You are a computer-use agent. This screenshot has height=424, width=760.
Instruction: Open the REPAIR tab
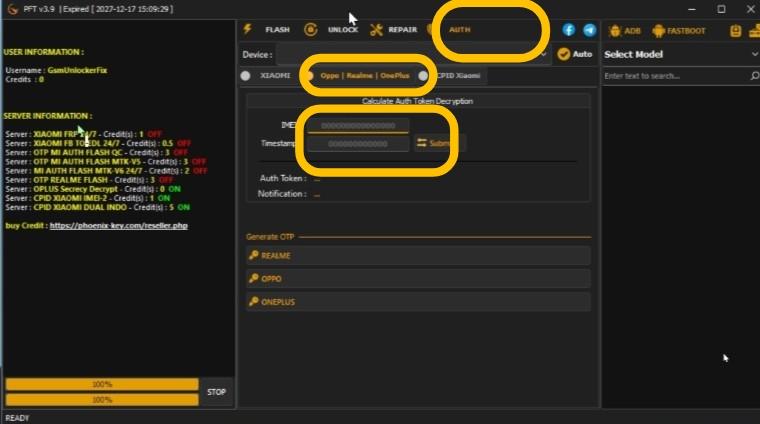(x=394, y=30)
